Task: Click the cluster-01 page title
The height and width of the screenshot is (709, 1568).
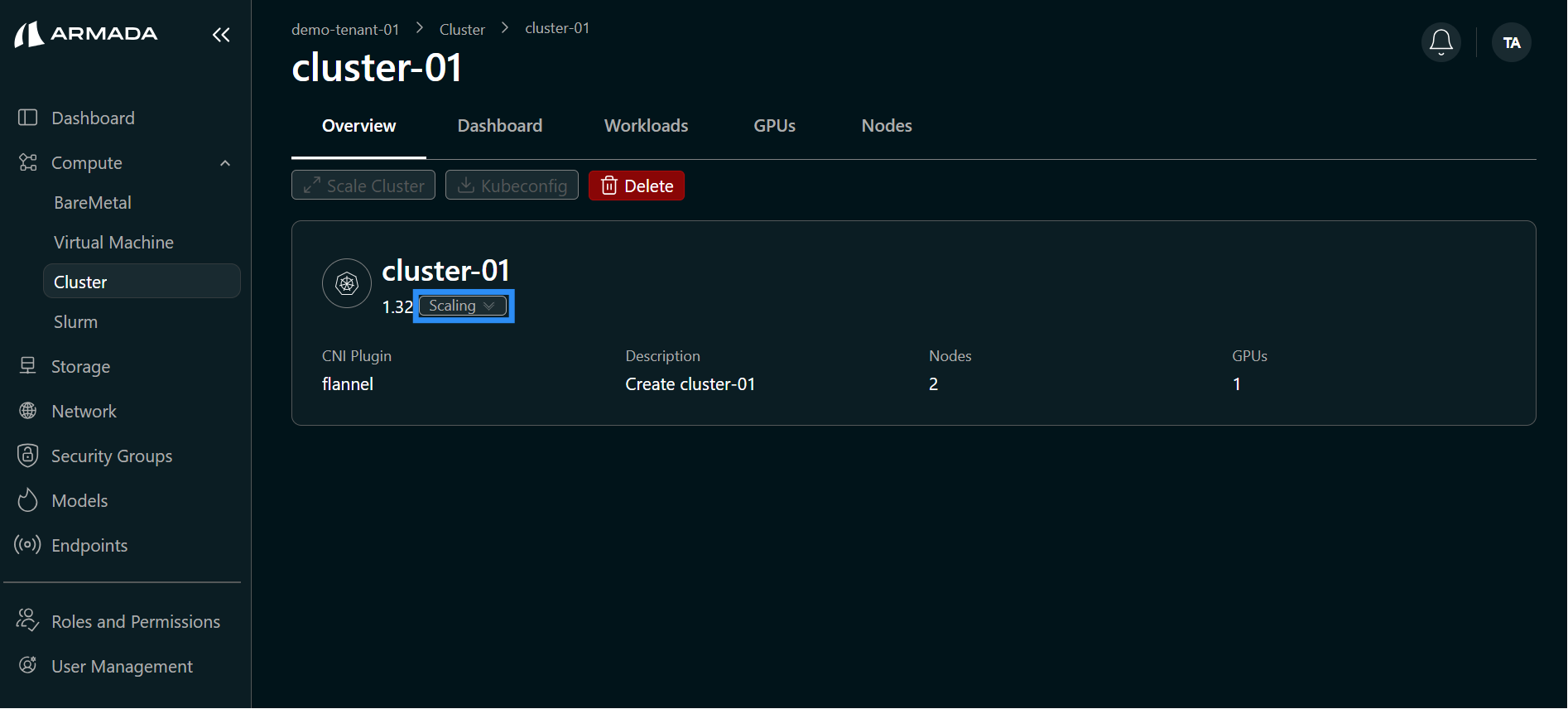Action: point(377,68)
